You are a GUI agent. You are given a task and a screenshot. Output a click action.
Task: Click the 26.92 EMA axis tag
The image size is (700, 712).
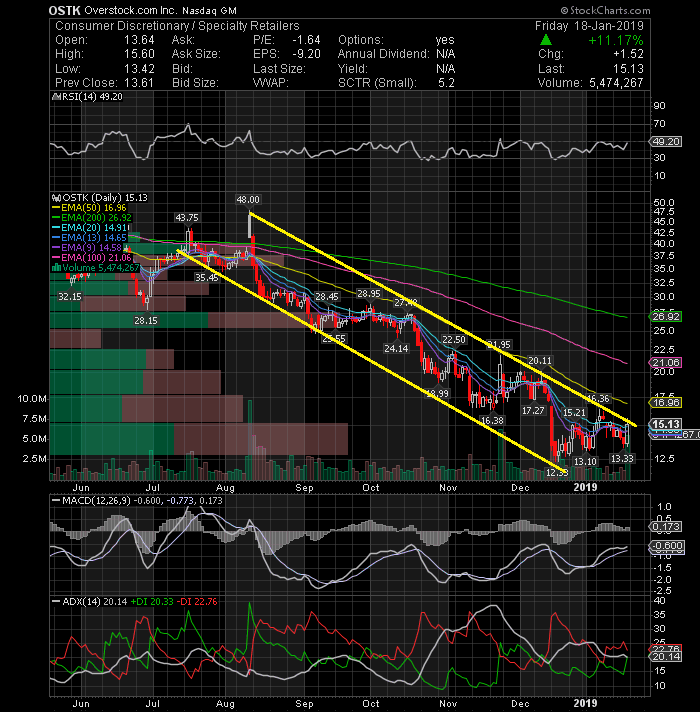pos(665,316)
